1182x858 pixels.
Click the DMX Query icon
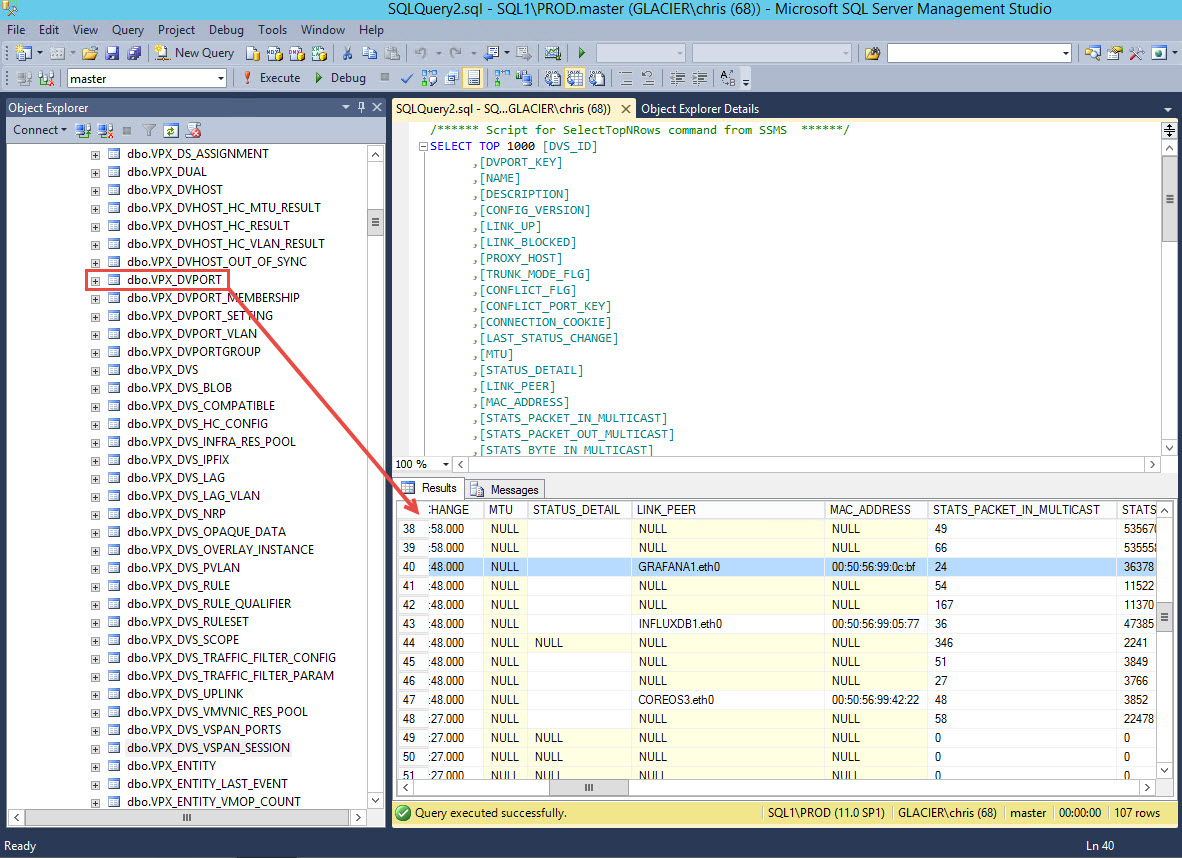pyautogui.click(x=297, y=53)
